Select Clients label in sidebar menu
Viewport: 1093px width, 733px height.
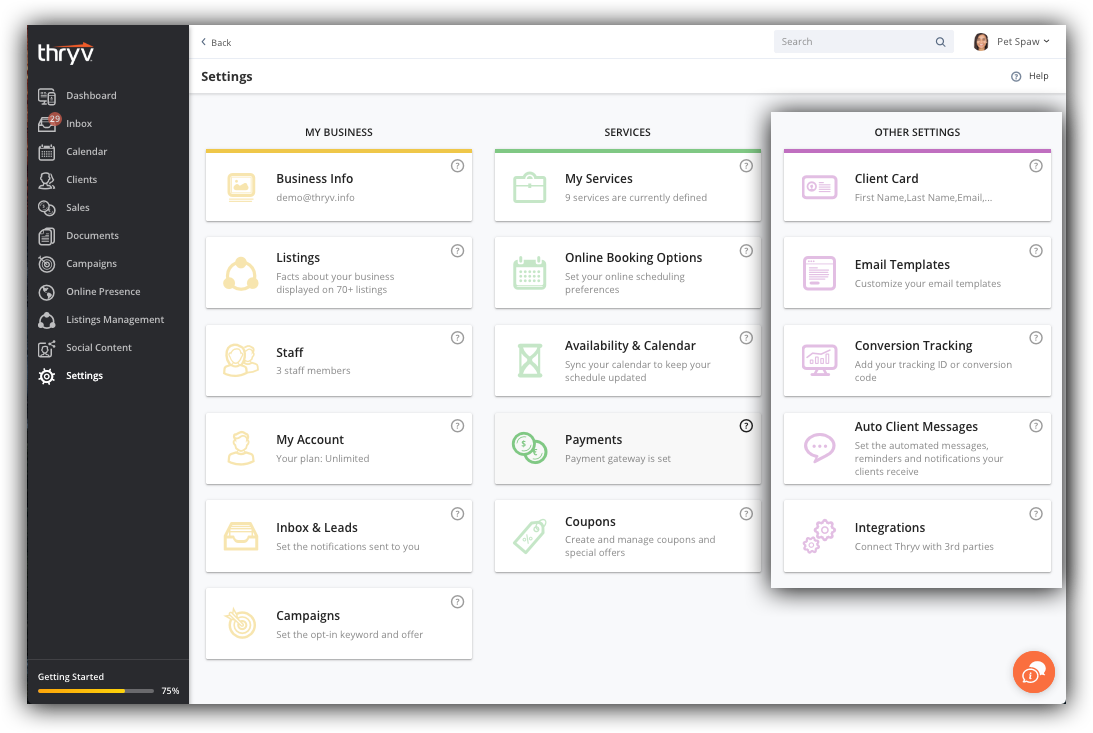click(x=82, y=180)
